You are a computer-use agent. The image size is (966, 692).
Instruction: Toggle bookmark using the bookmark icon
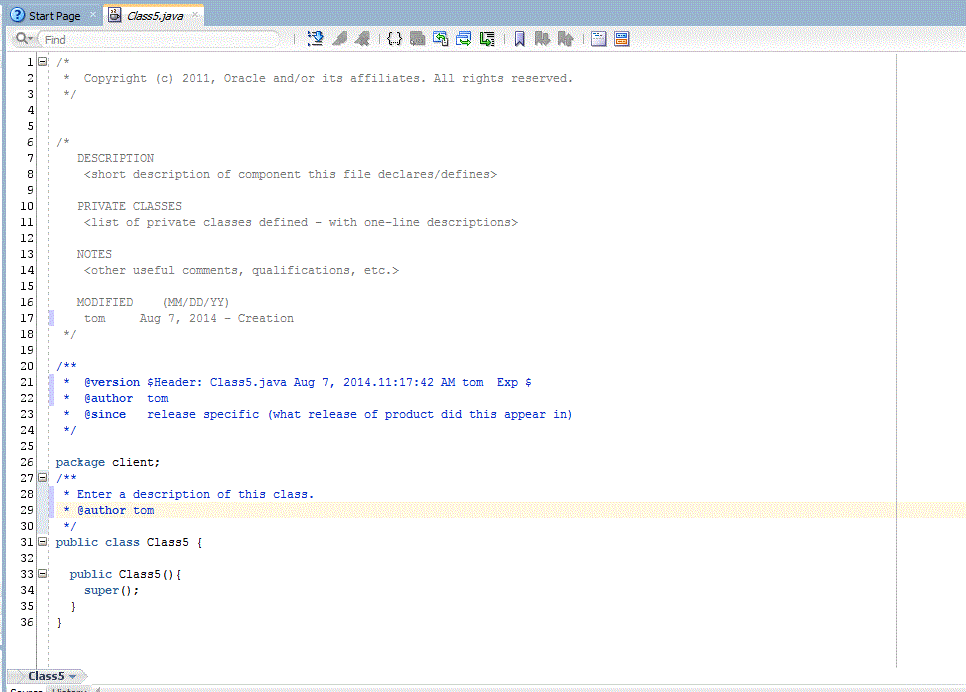(519, 39)
